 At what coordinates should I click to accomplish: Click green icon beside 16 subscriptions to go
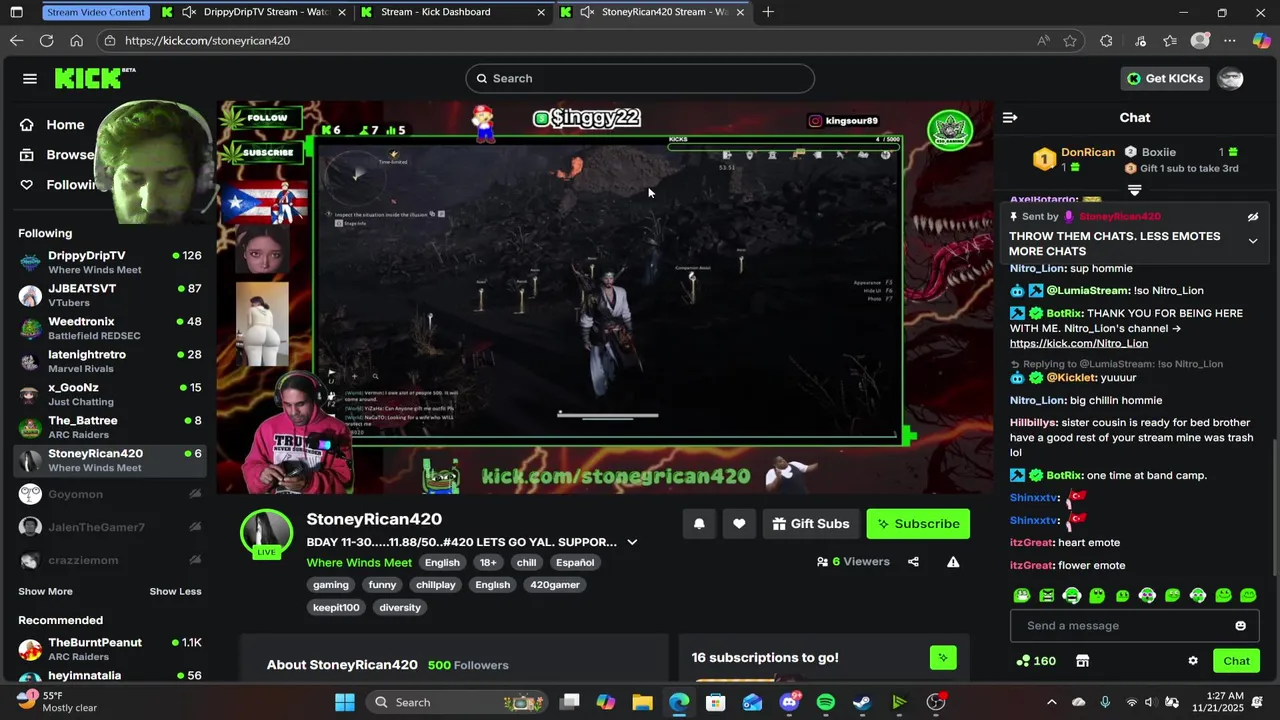click(x=942, y=657)
